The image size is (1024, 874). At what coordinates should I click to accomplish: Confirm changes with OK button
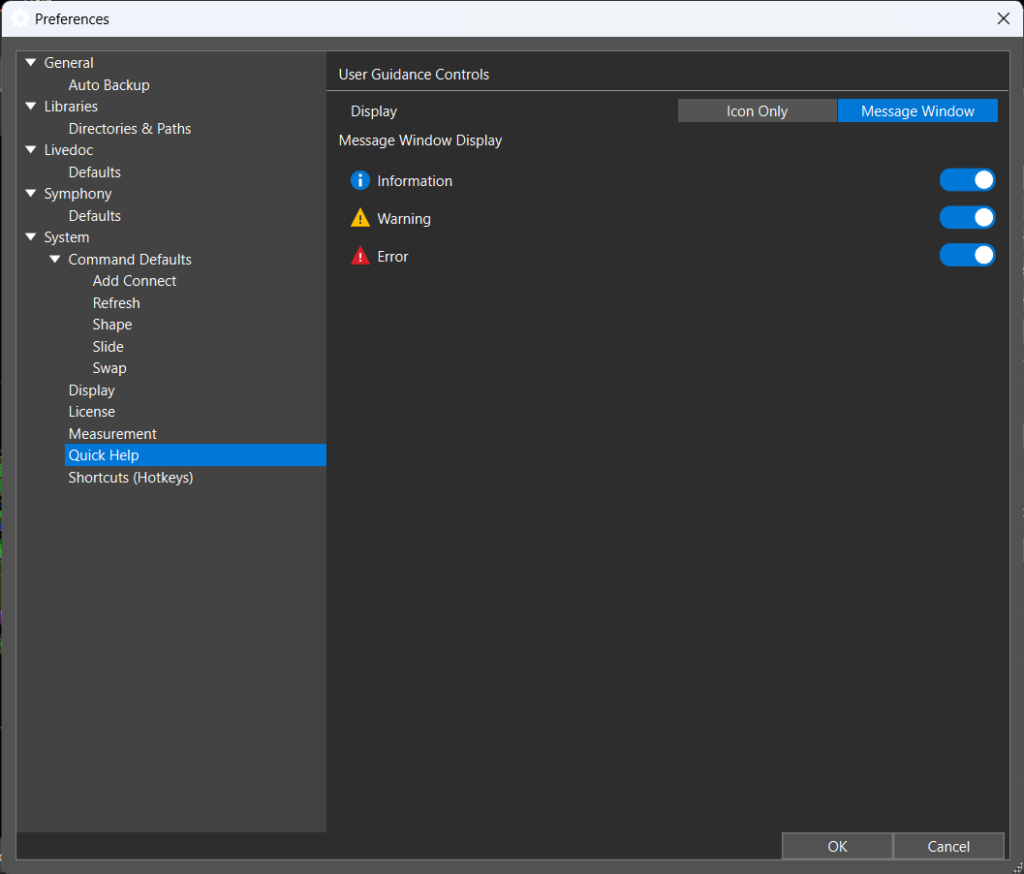837,847
